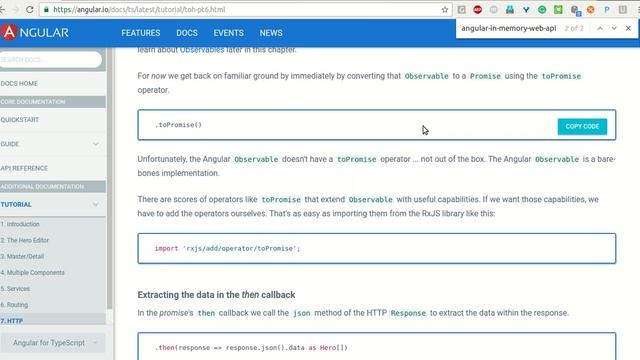Click the green square extension icon
Viewport: 640px width, 360px height.
pyautogui.click(x=558, y=9)
